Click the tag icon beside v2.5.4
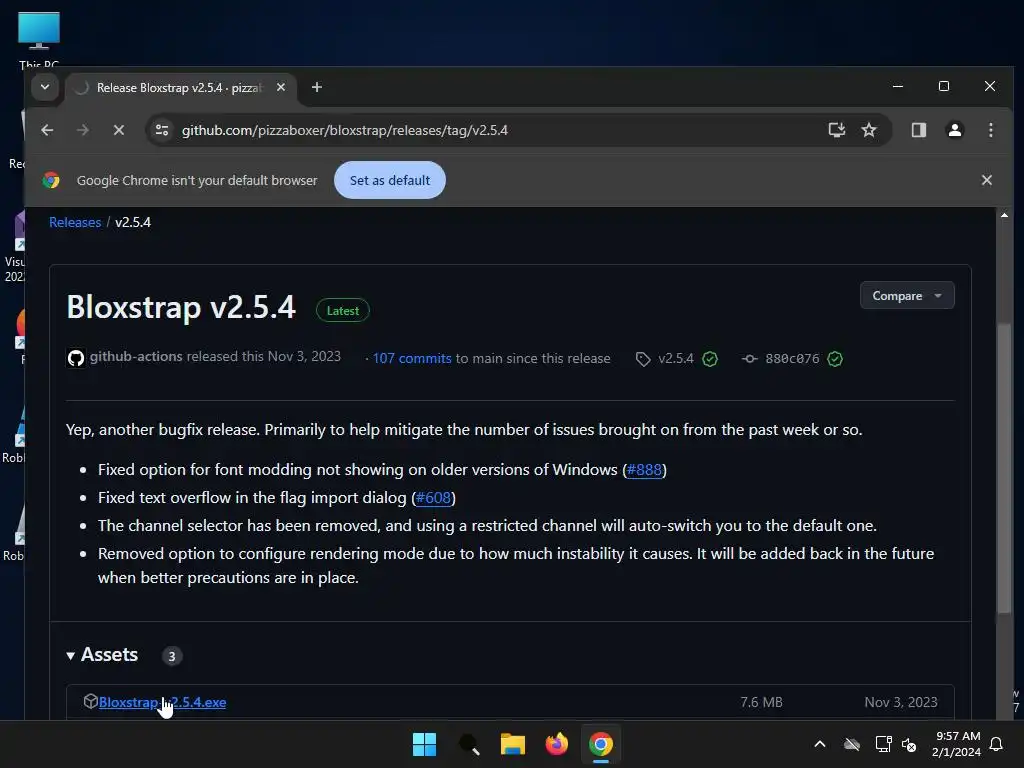The width and height of the screenshot is (1024, 768). (643, 359)
